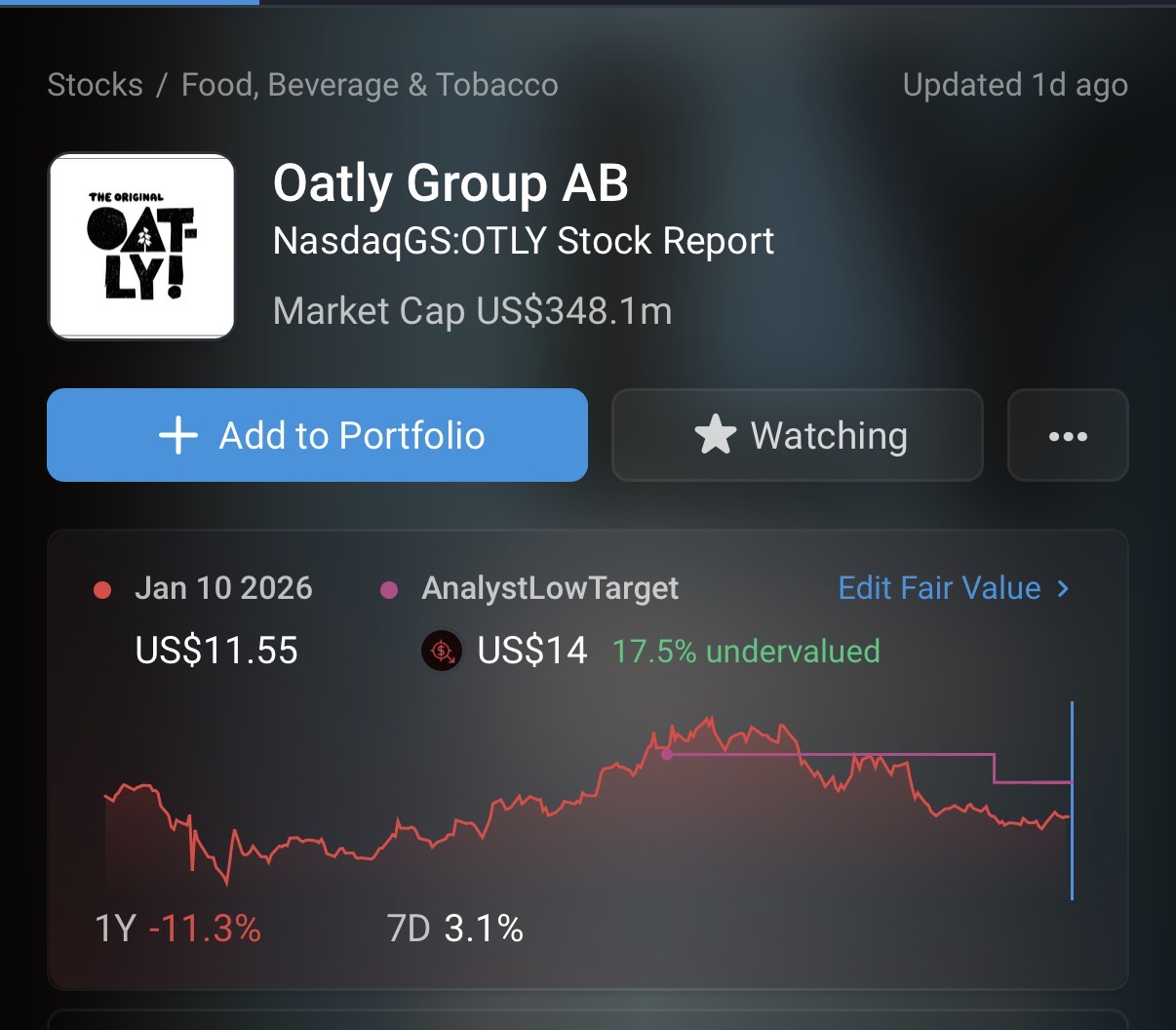Click the blue vertical current-date line on the chart

pyautogui.click(x=1072, y=800)
